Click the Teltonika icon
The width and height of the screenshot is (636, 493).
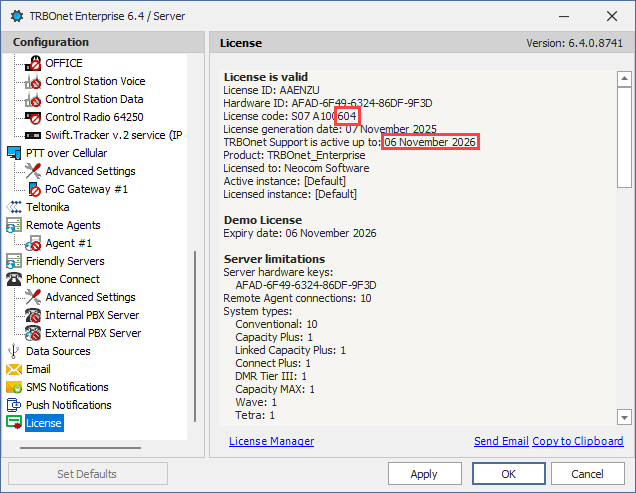(14, 207)
